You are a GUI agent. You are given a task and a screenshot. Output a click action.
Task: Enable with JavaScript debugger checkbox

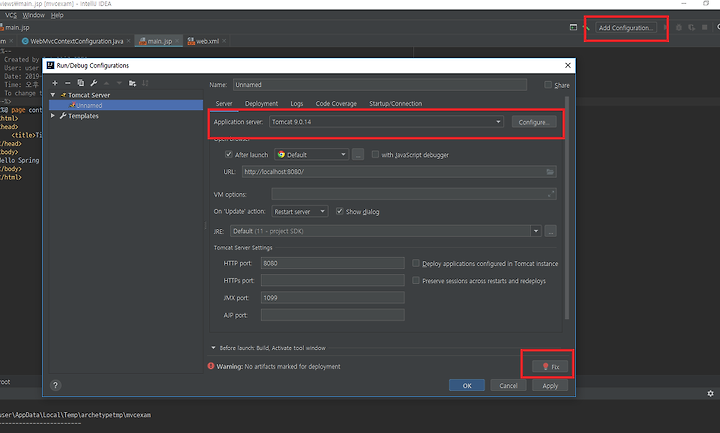pos(375,154)
